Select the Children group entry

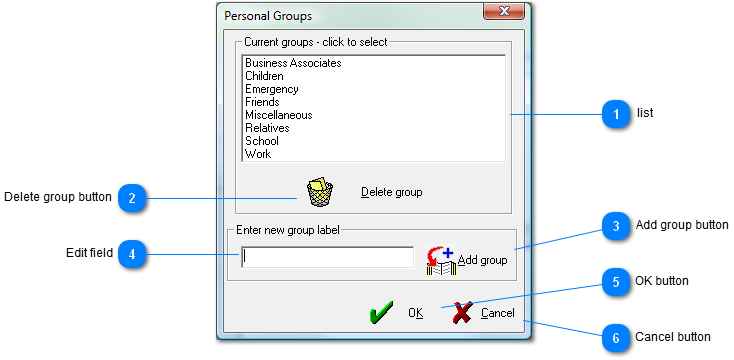coord(264,76)
